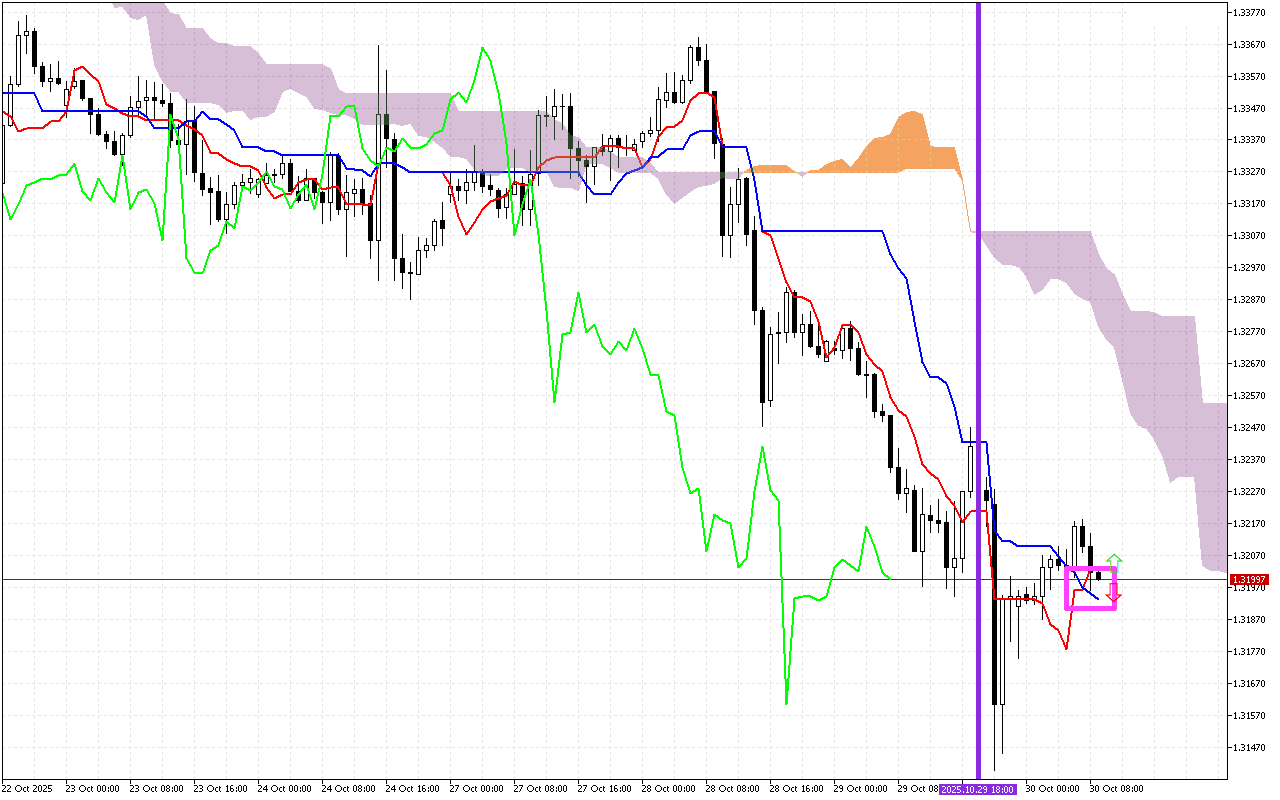Click the red 1.31997 bid price tag
This screenshot has width=1280, height=800.
pyautogui.click(x=1250, y=578)
